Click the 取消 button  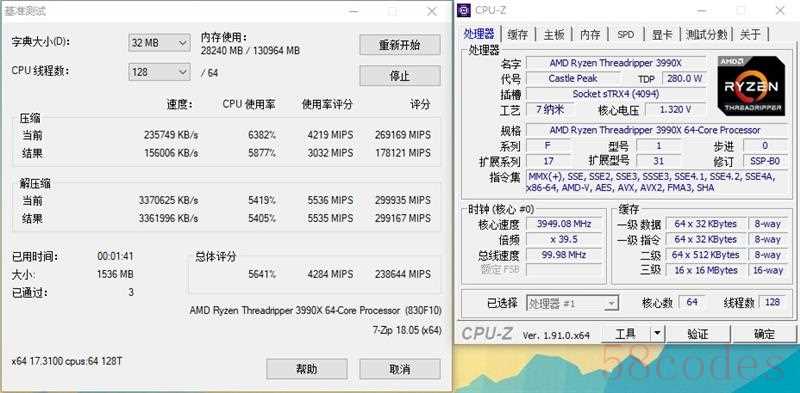point(399,369)
